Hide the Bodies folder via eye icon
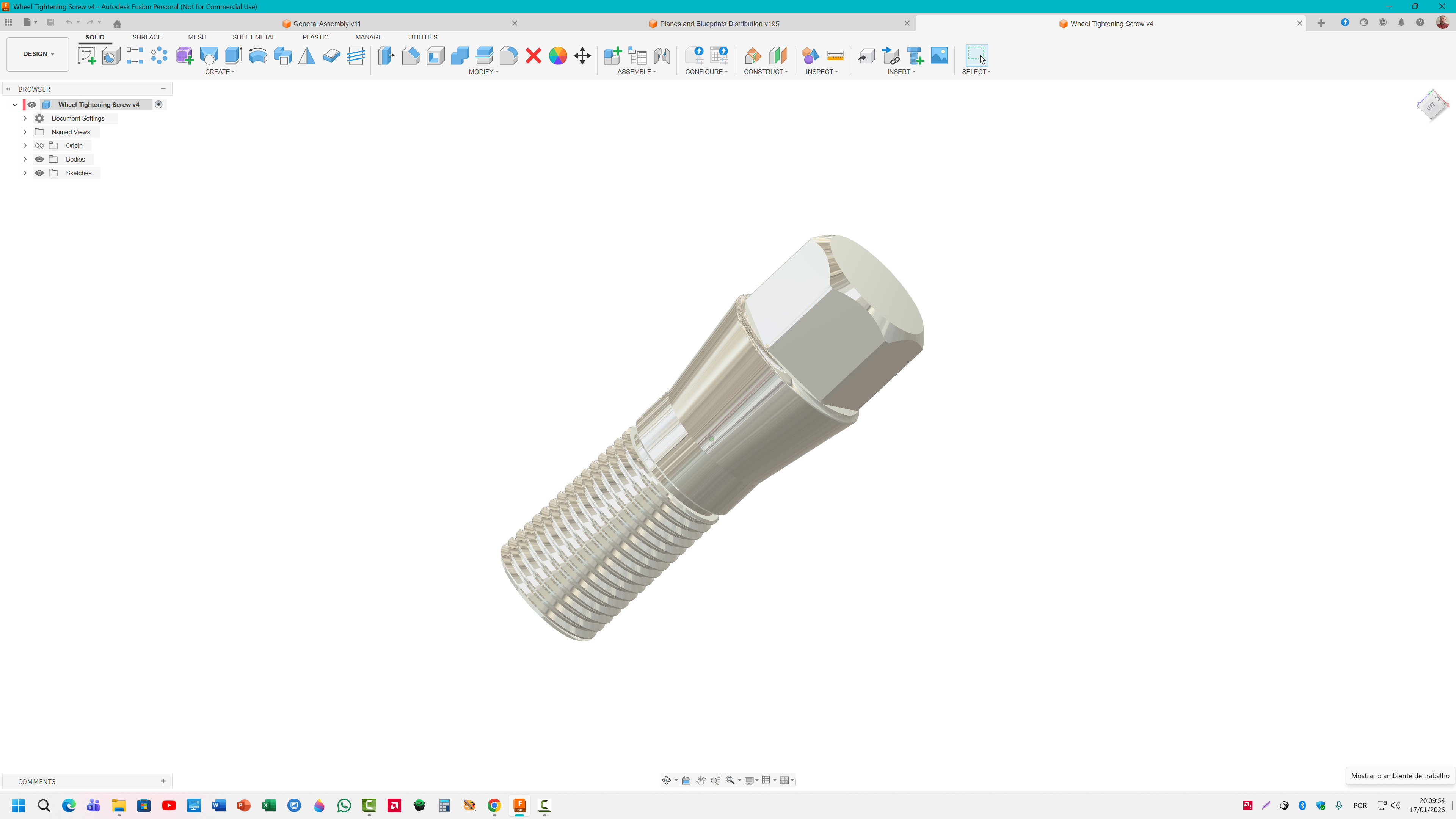The image size is (1456, 819). (39, 159)
